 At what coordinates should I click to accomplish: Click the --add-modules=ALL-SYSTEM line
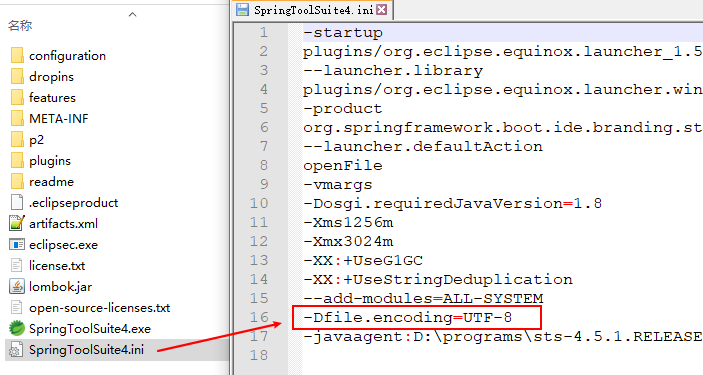pos(423,298)
